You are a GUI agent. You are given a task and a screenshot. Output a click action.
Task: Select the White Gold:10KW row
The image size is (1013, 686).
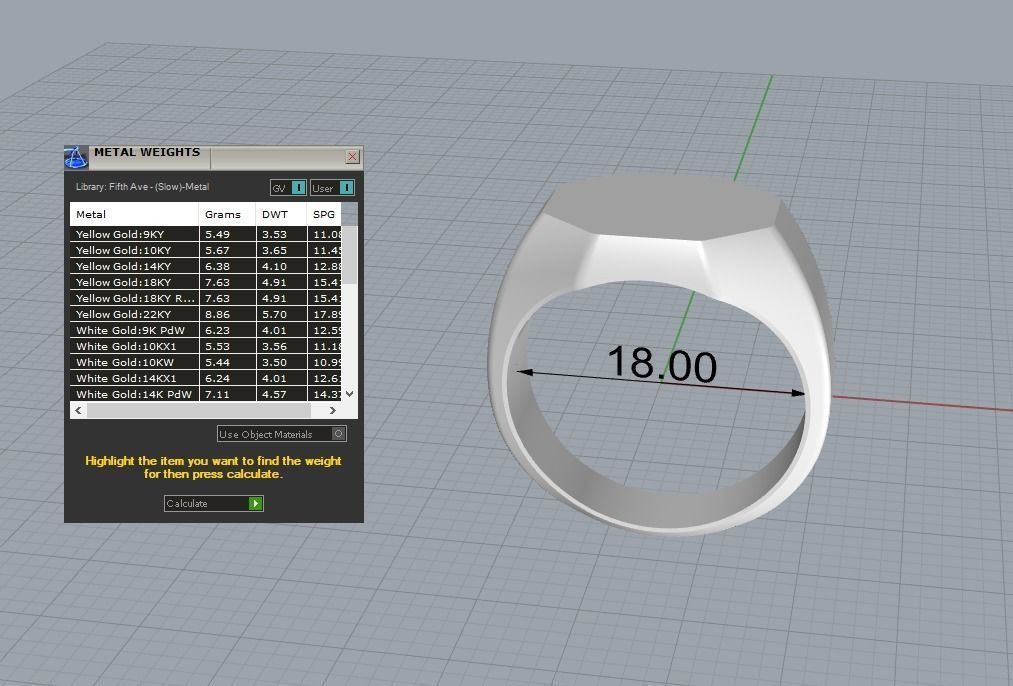tap(205, 362)
